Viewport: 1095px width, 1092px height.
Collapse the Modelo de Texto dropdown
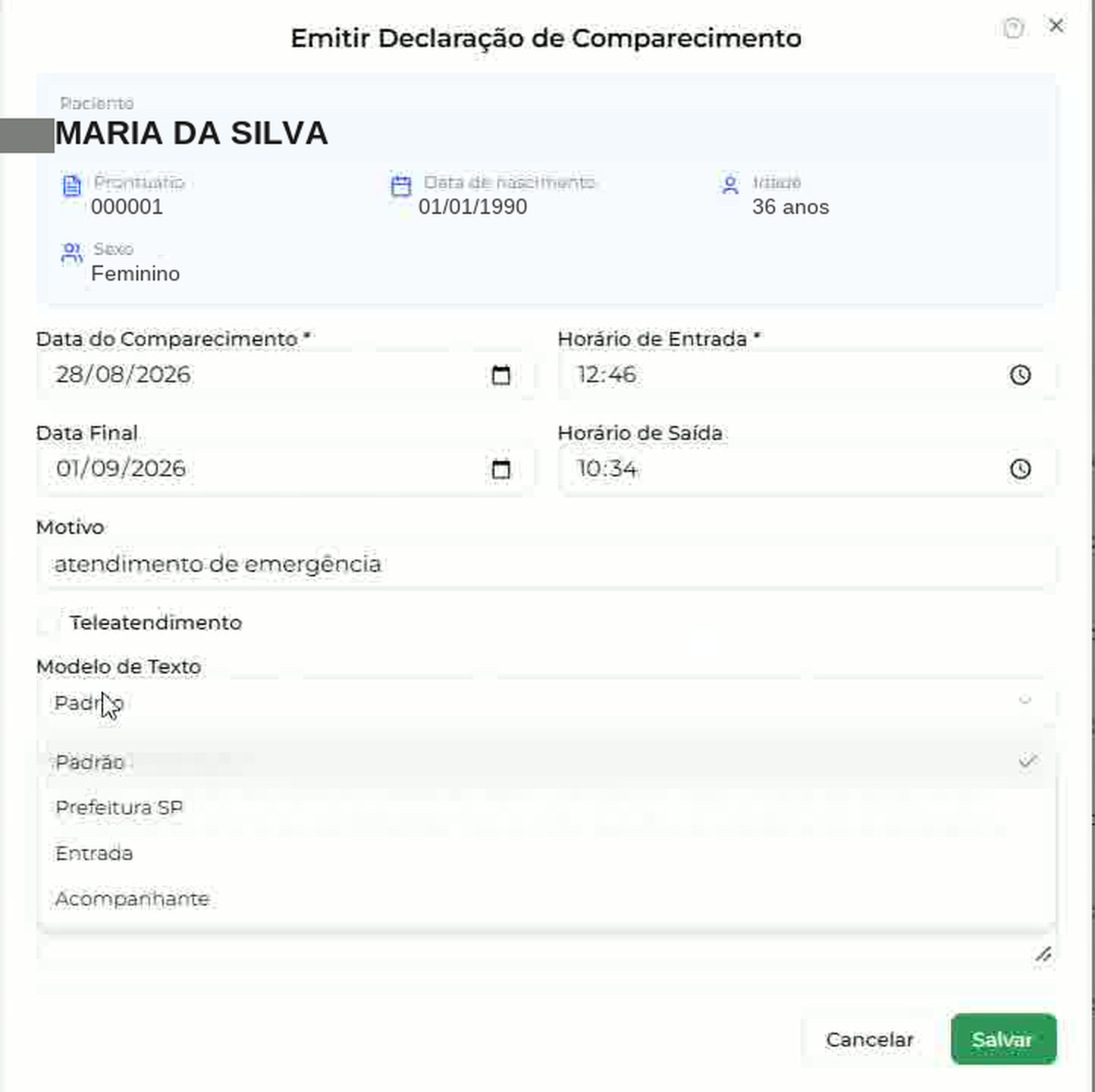click(x=546, y=702)
